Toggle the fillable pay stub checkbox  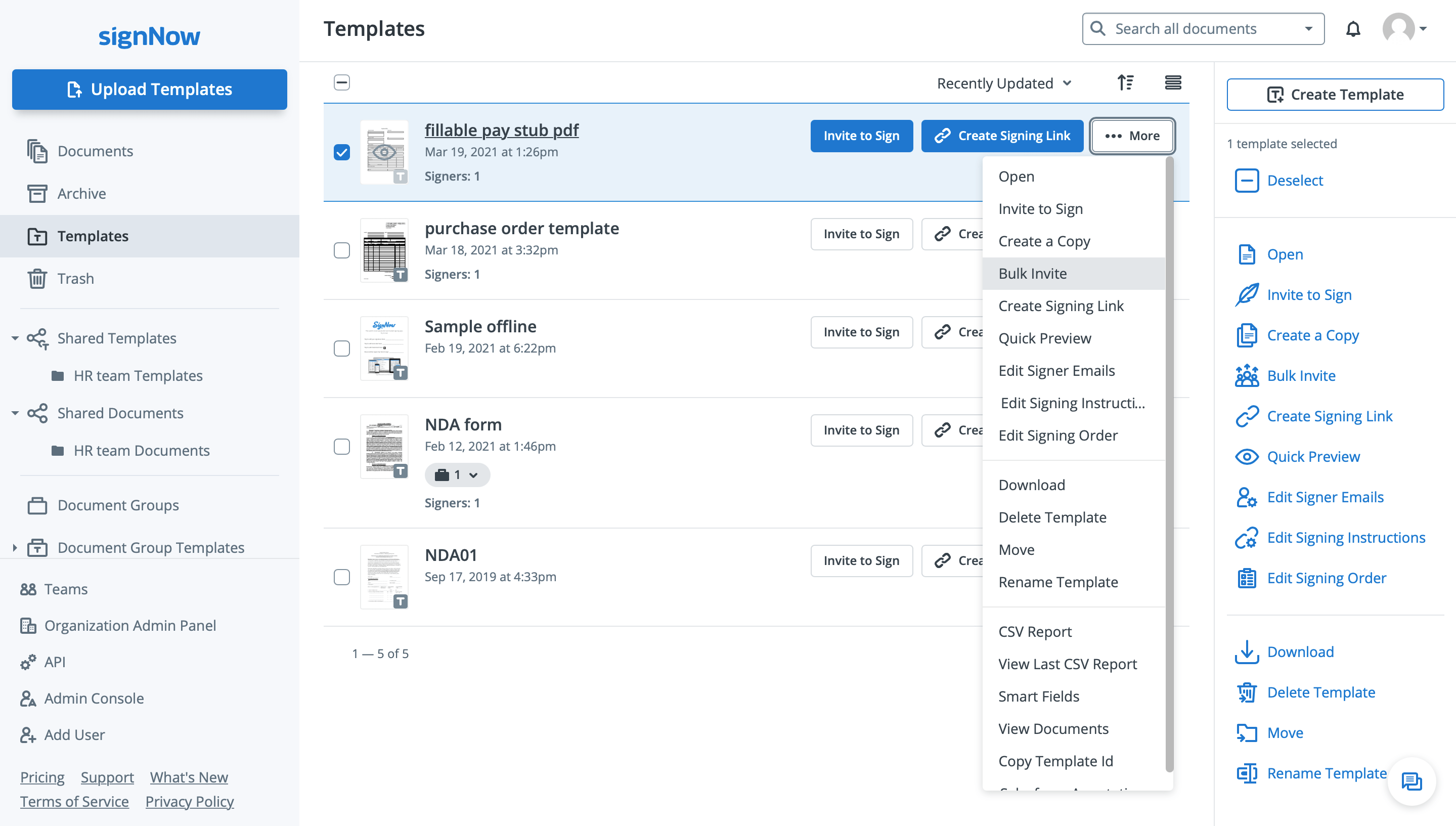343,152
